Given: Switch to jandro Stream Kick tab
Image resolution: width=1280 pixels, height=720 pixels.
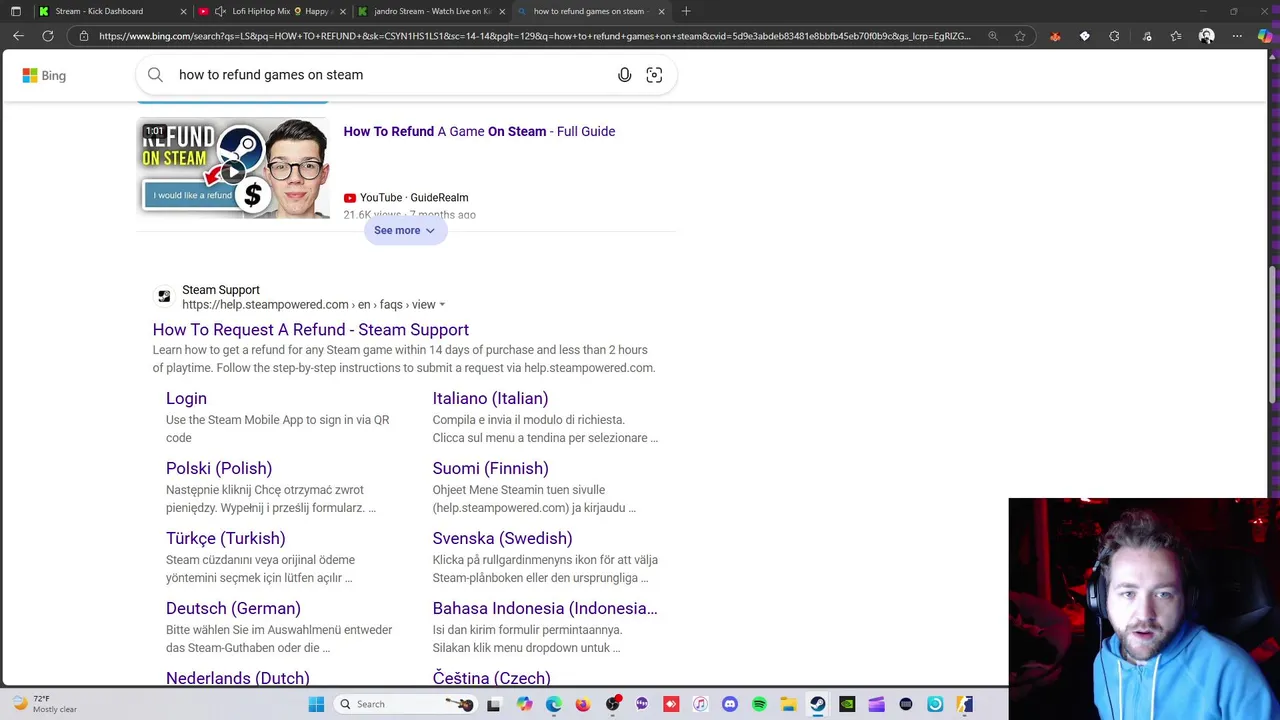Looking at the screenshot, I should coord(432,11).
